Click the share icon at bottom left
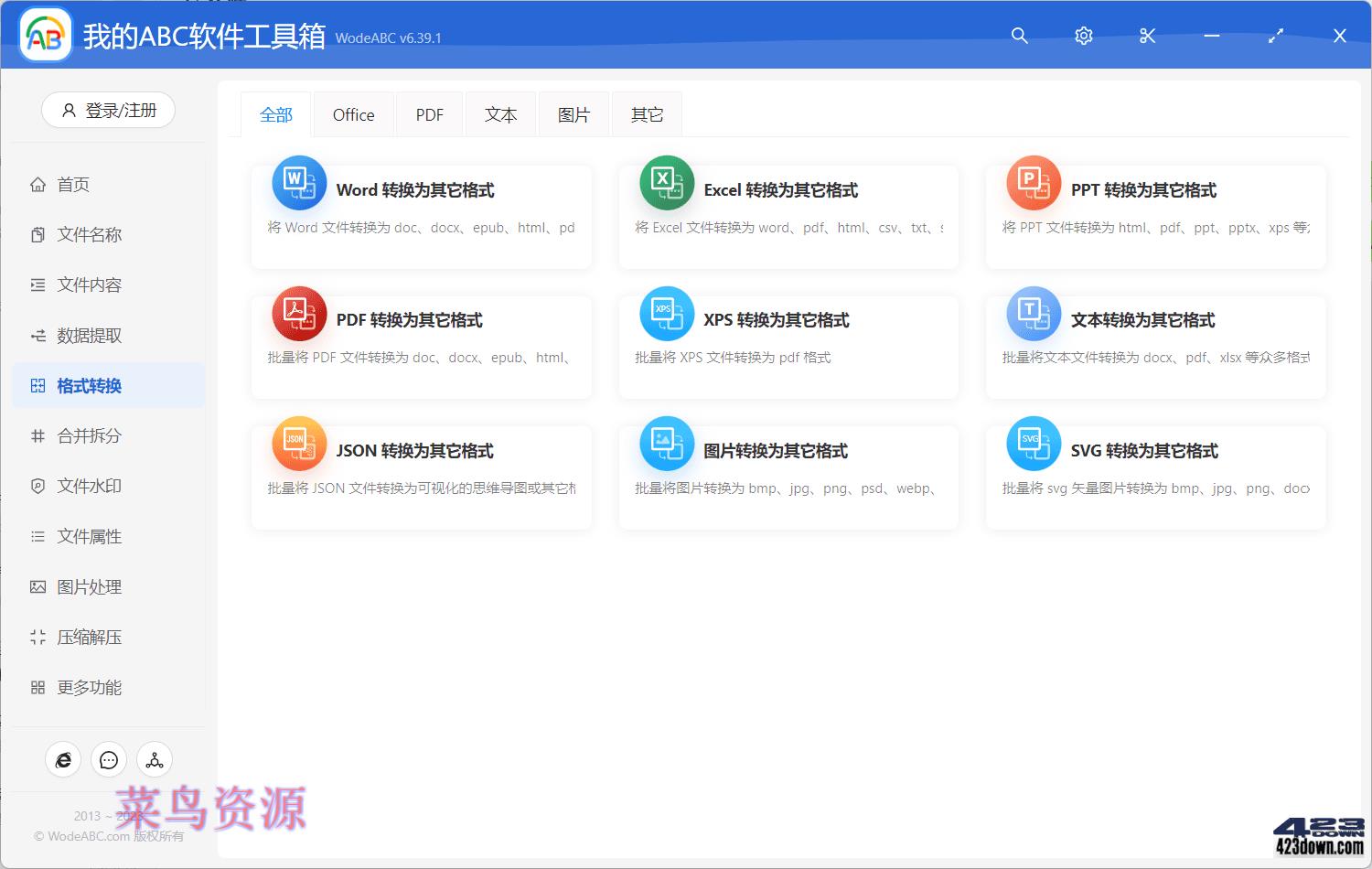 (x=154, y=759)
